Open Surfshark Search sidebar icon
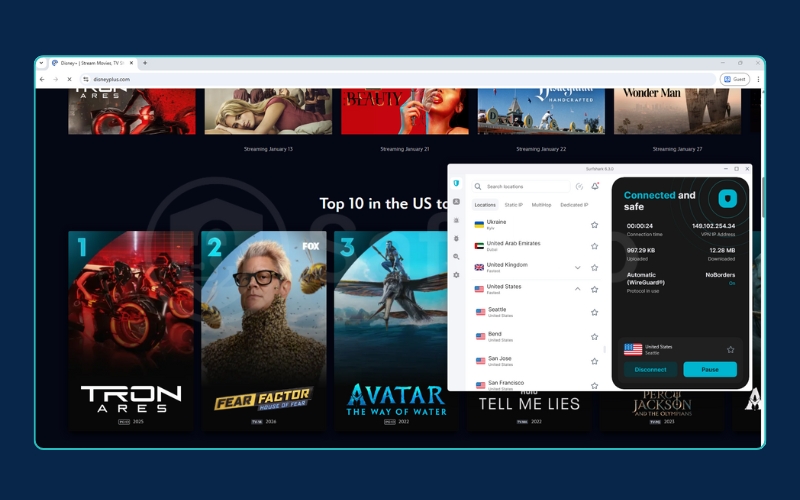800x500 pixels. 456,257
